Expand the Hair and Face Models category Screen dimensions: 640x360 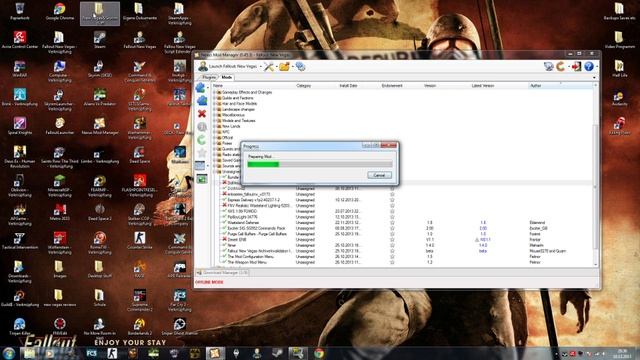coord(214,104)
